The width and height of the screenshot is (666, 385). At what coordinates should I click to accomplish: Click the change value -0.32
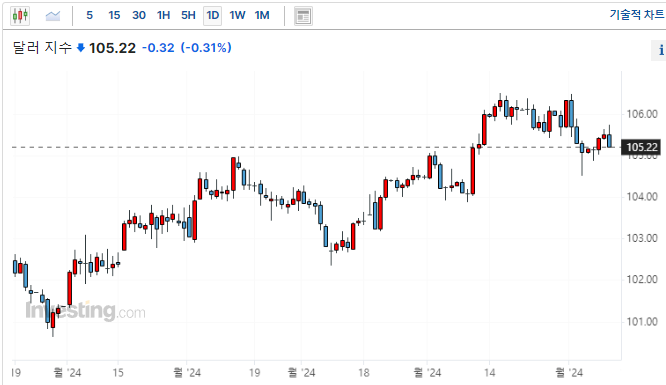tap(158, 48)
